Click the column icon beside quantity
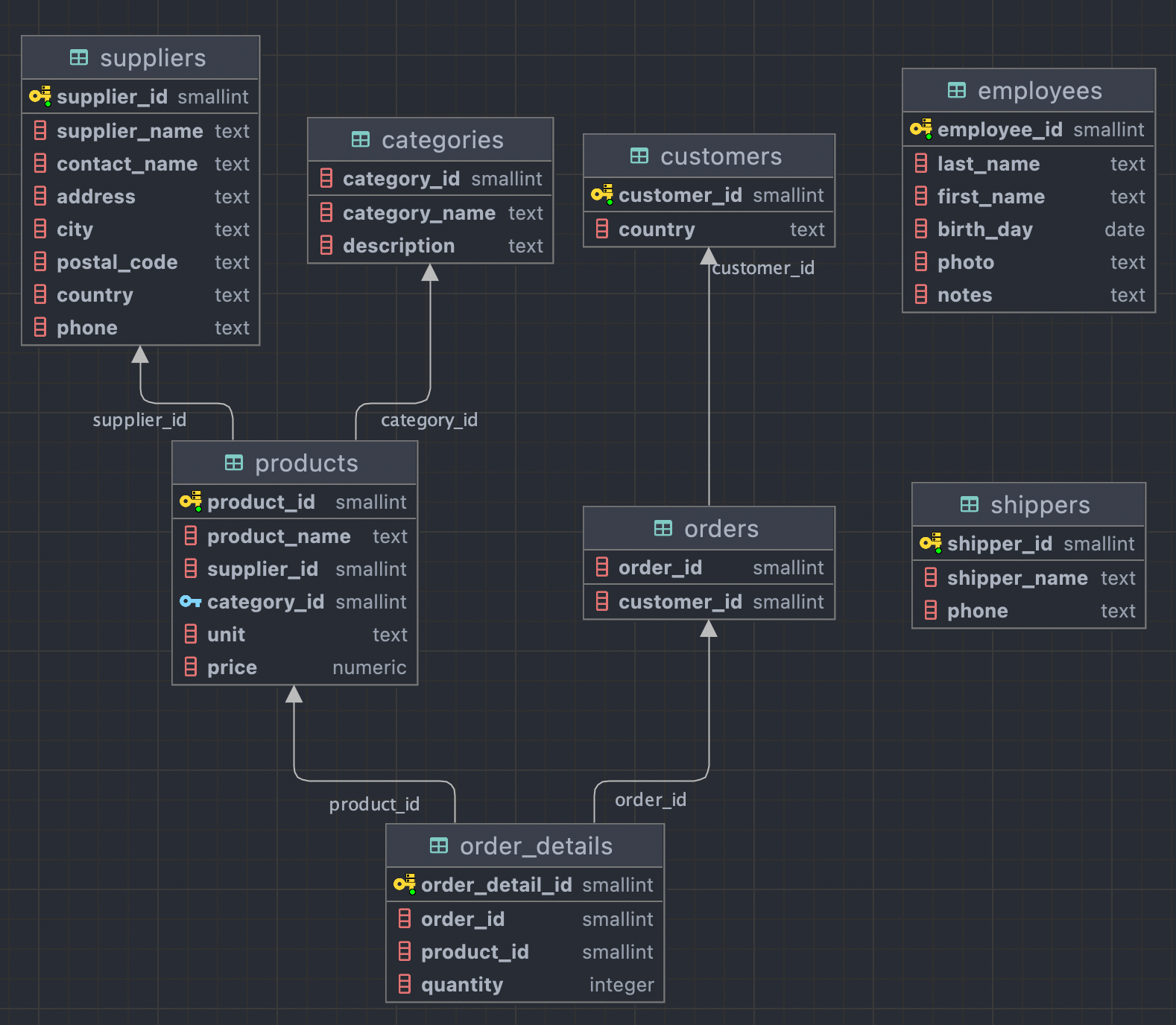The height and width of the screenshot is (1025, 1176). click(x=405, y=984)
